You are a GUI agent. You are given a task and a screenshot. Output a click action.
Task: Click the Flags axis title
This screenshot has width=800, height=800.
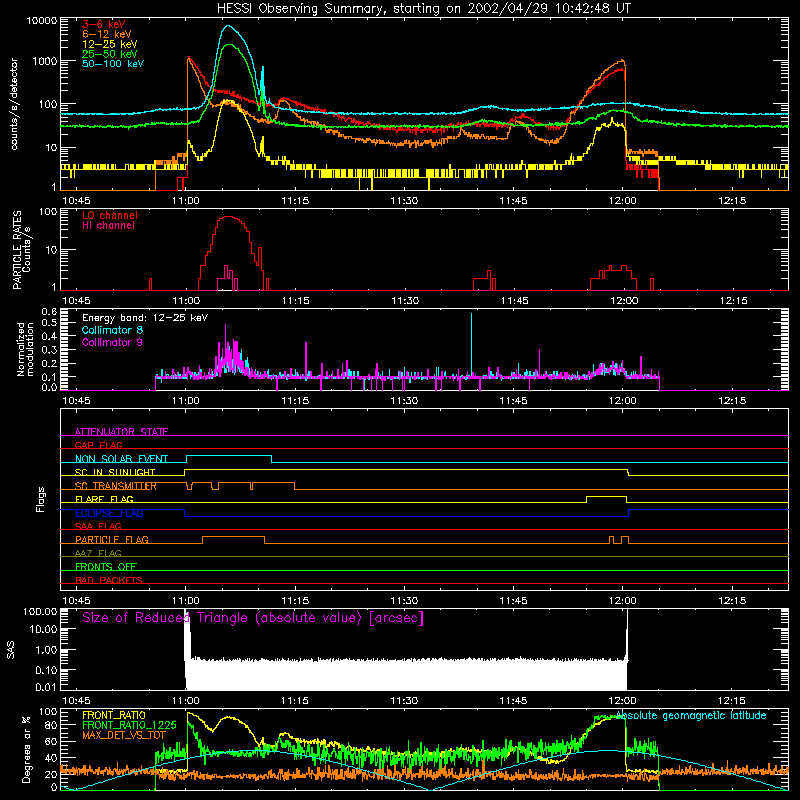pyautogui.click(x=41, y=499)
